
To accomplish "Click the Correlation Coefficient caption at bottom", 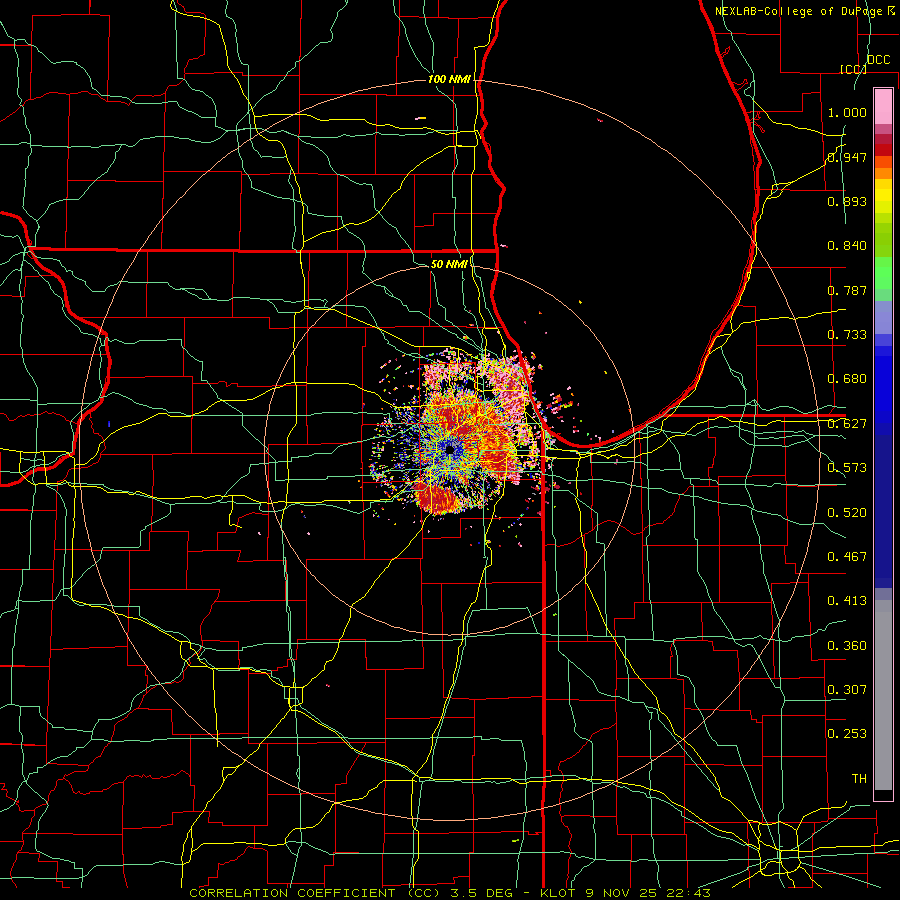I will [450, 893].
